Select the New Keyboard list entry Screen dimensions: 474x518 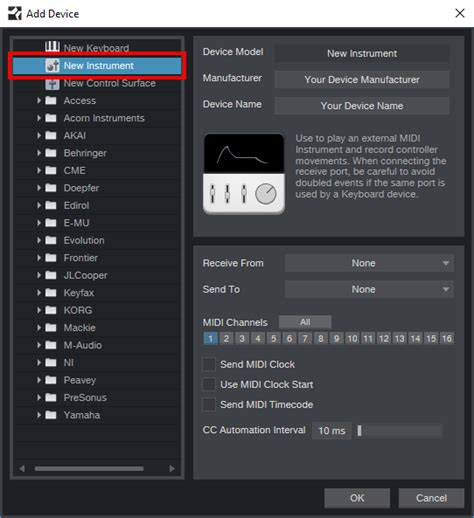click(97, 48)
